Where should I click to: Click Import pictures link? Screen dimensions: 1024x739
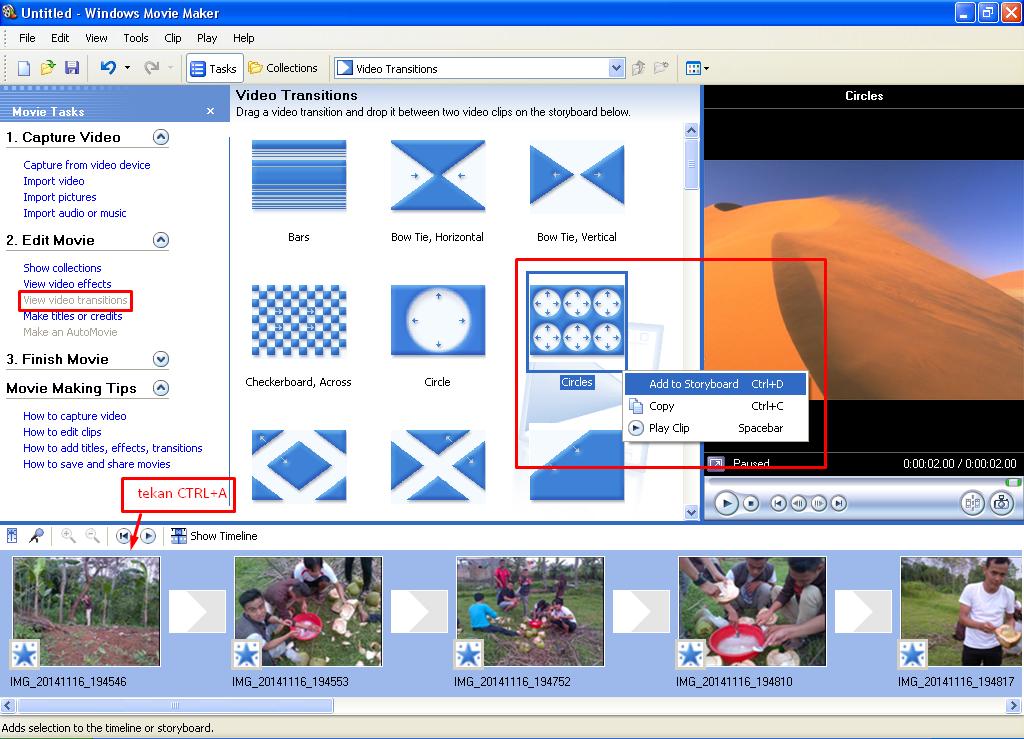[x=59, y=197]
